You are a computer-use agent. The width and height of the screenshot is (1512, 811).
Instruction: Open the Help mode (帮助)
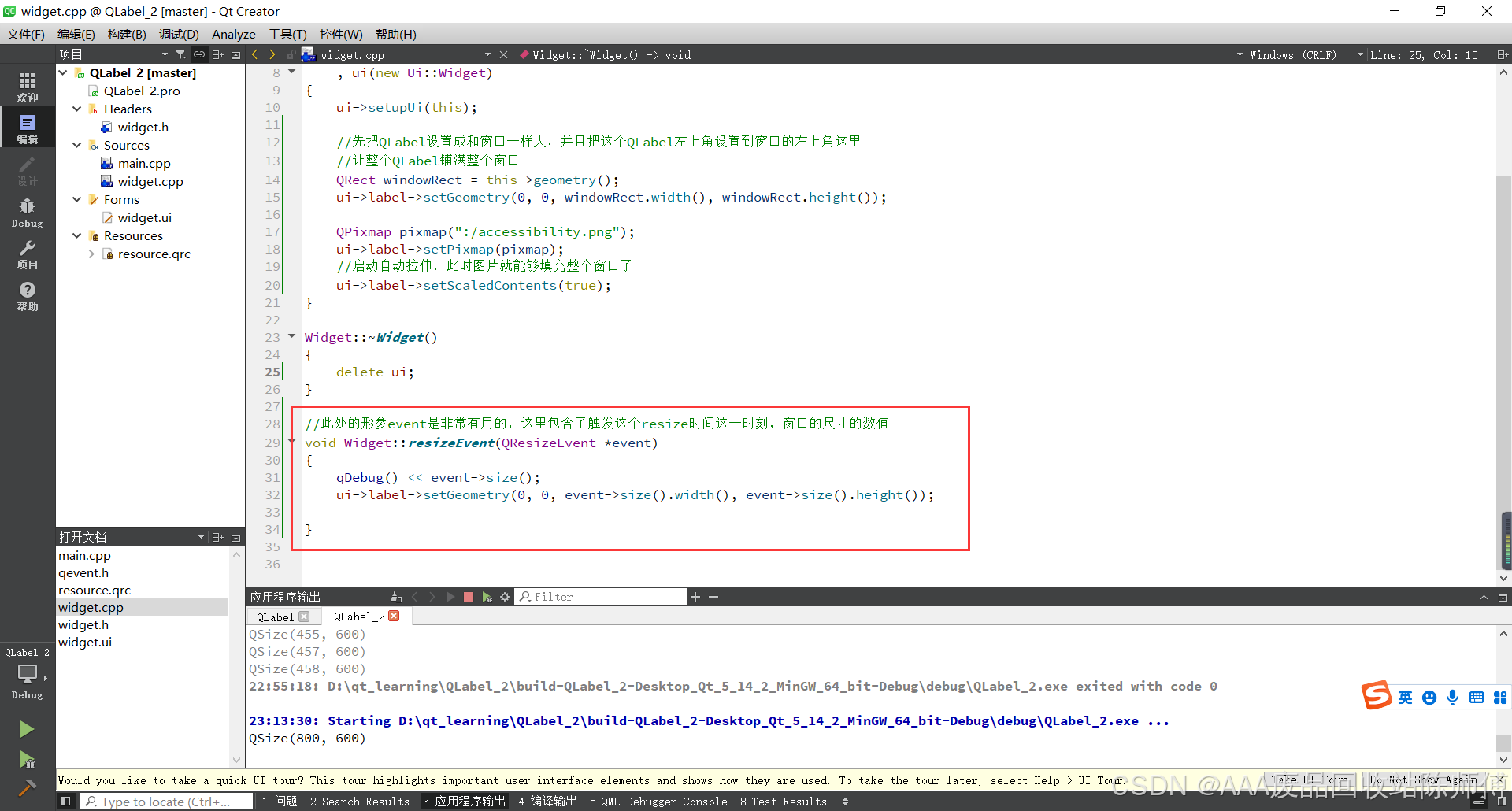(x=27, y=296)
